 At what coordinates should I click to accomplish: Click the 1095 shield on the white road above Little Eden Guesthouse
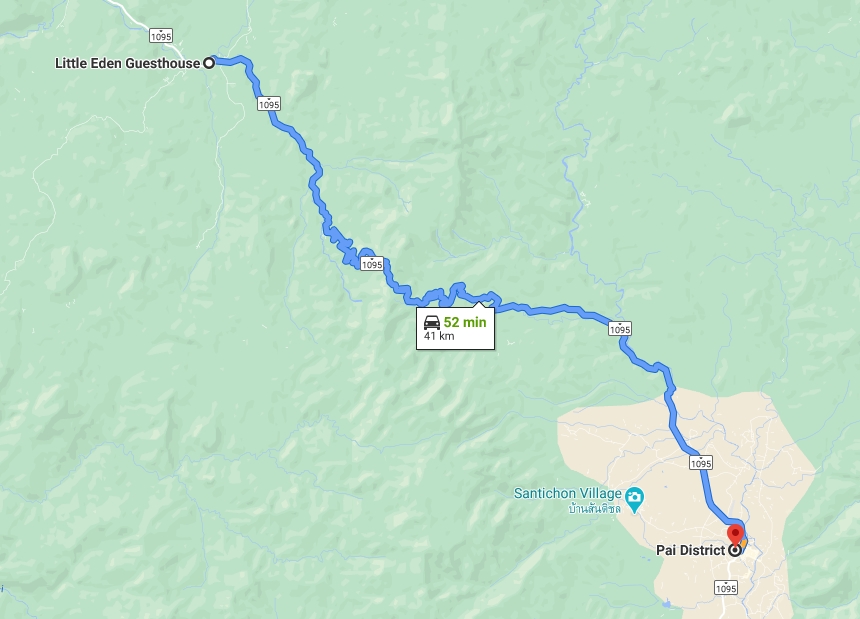coord(161,36)
